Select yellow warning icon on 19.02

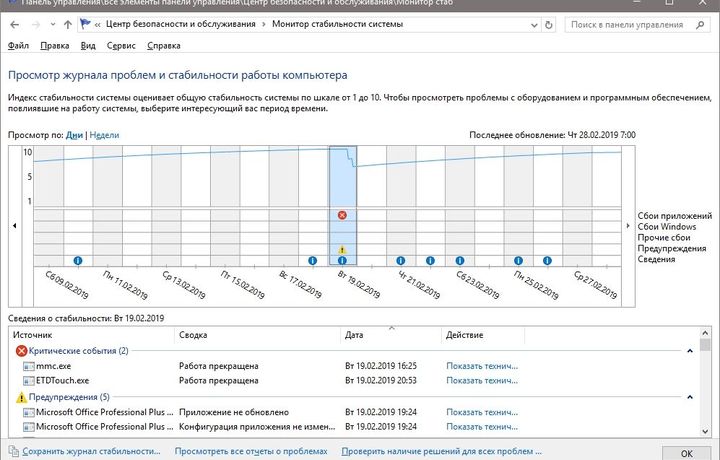pyautogui.click(x=342, y=250)
